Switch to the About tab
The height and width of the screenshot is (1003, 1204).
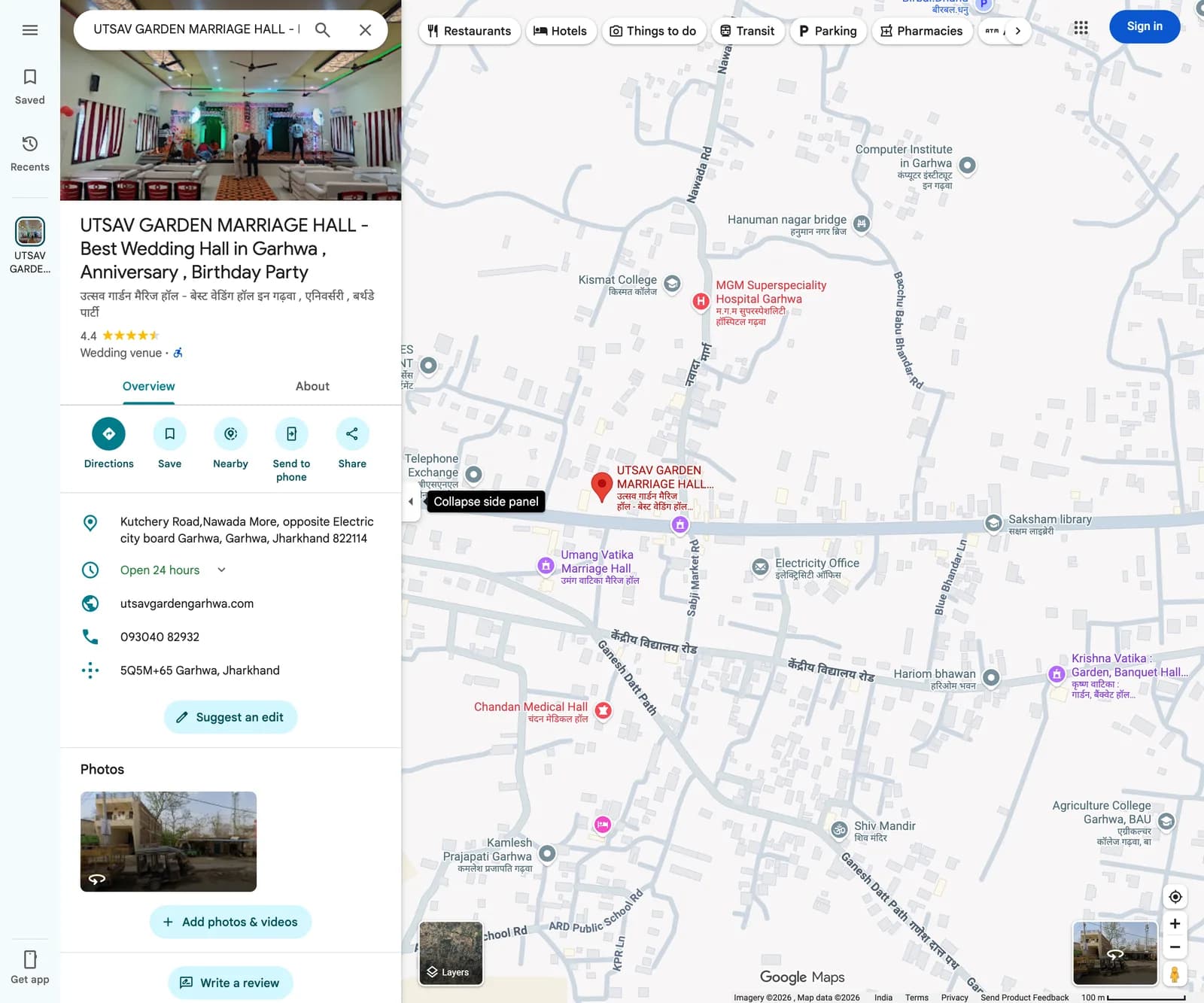[312, 386]
